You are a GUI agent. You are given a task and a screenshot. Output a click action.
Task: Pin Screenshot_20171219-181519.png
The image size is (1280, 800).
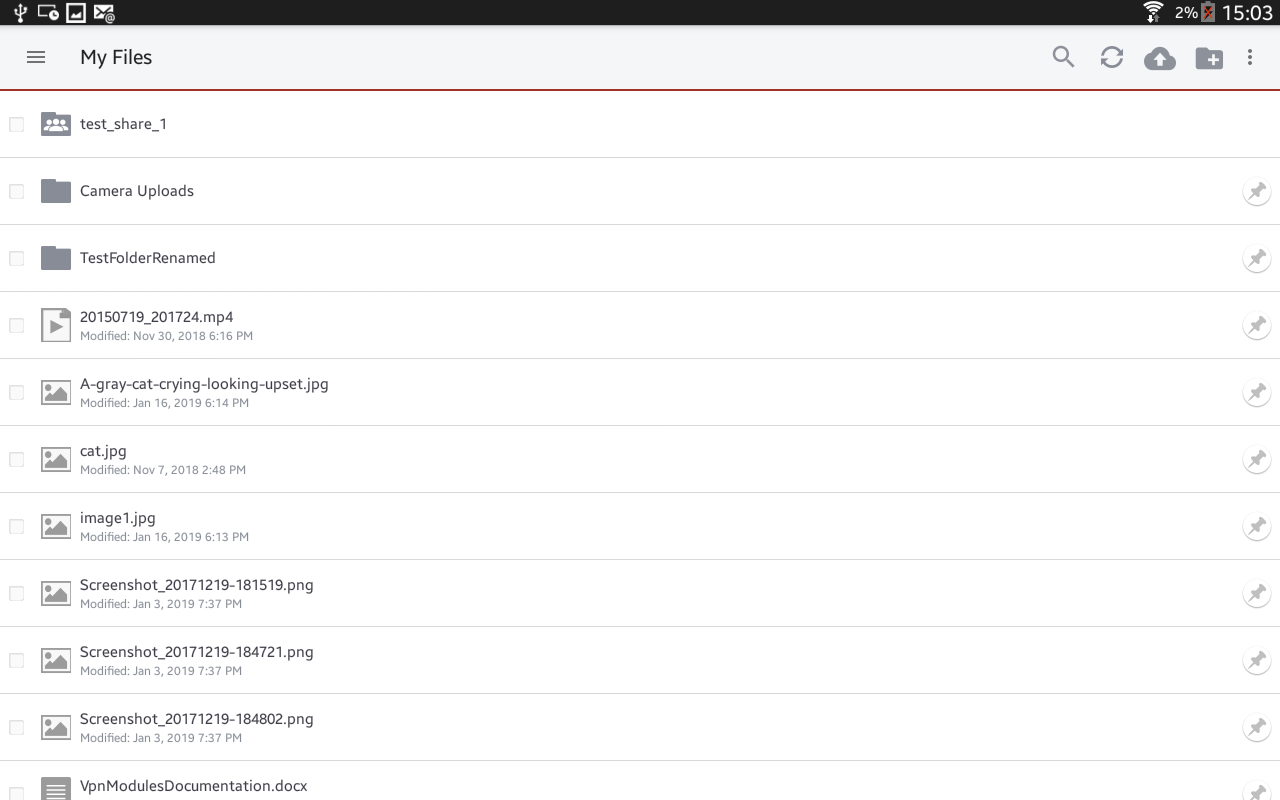[x=1257, y=593]
